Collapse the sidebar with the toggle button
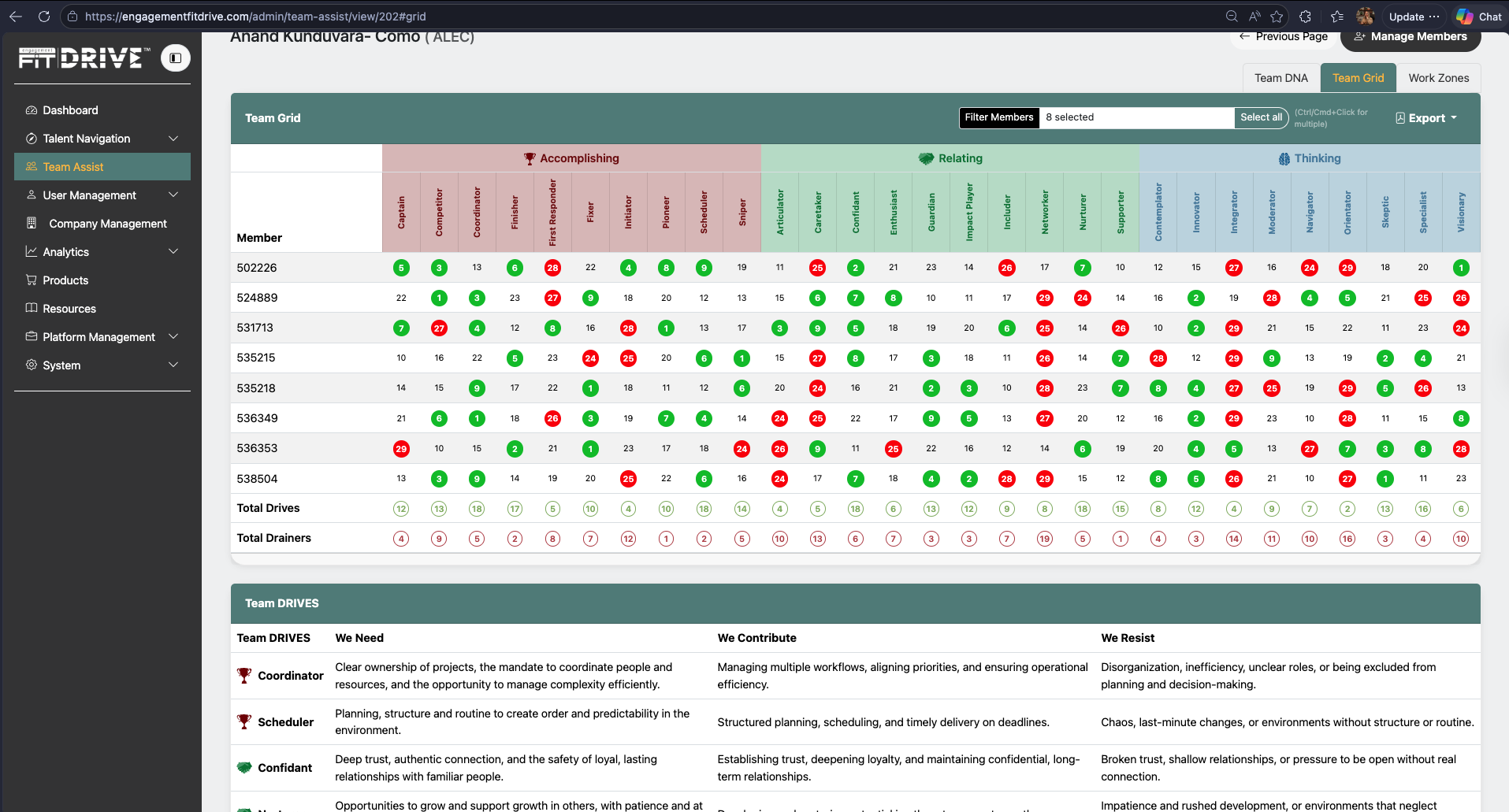This screenshot has width=1509, height=812. (x=176, y=58)
